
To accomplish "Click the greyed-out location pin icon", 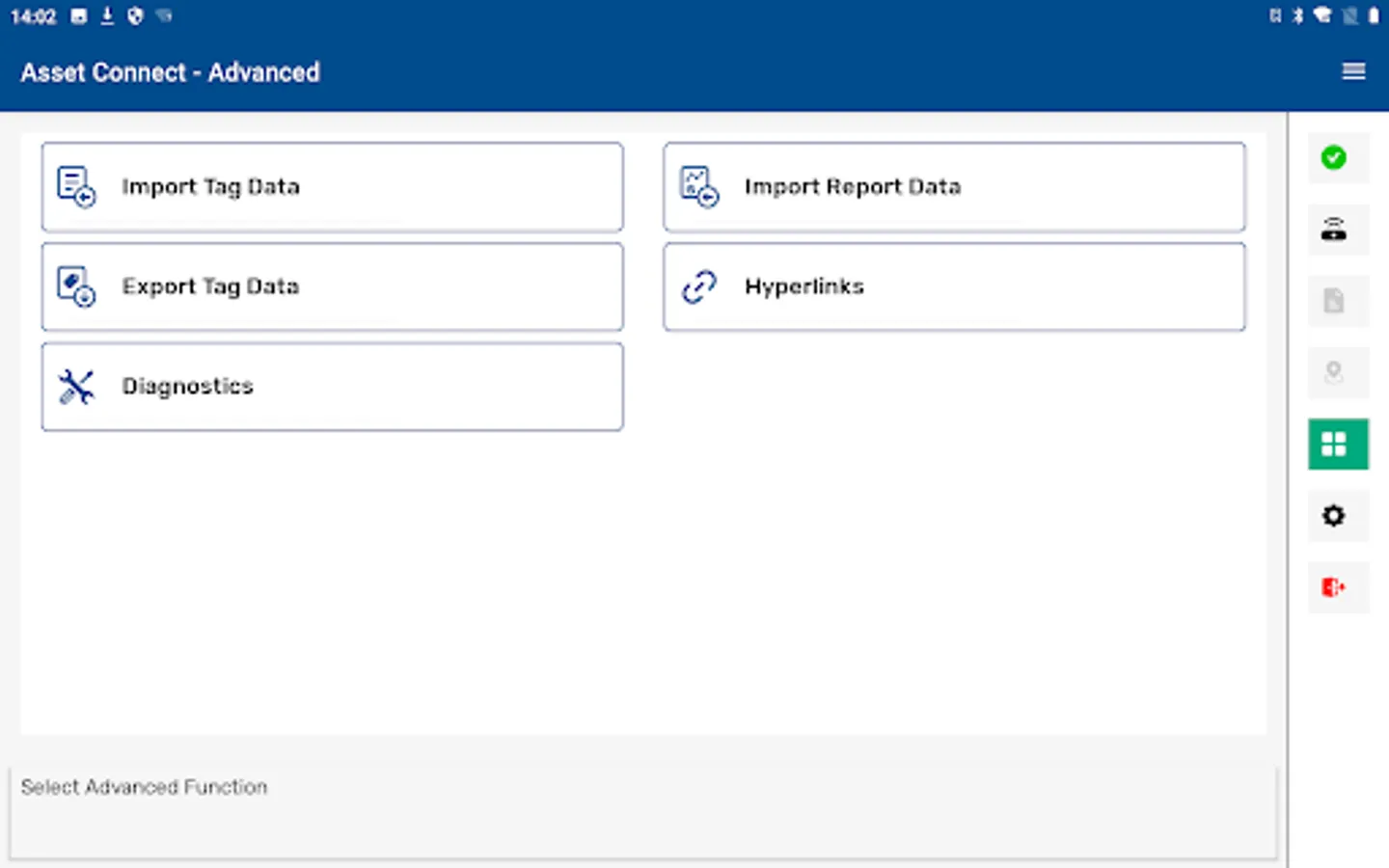I will click(1334, 372).
